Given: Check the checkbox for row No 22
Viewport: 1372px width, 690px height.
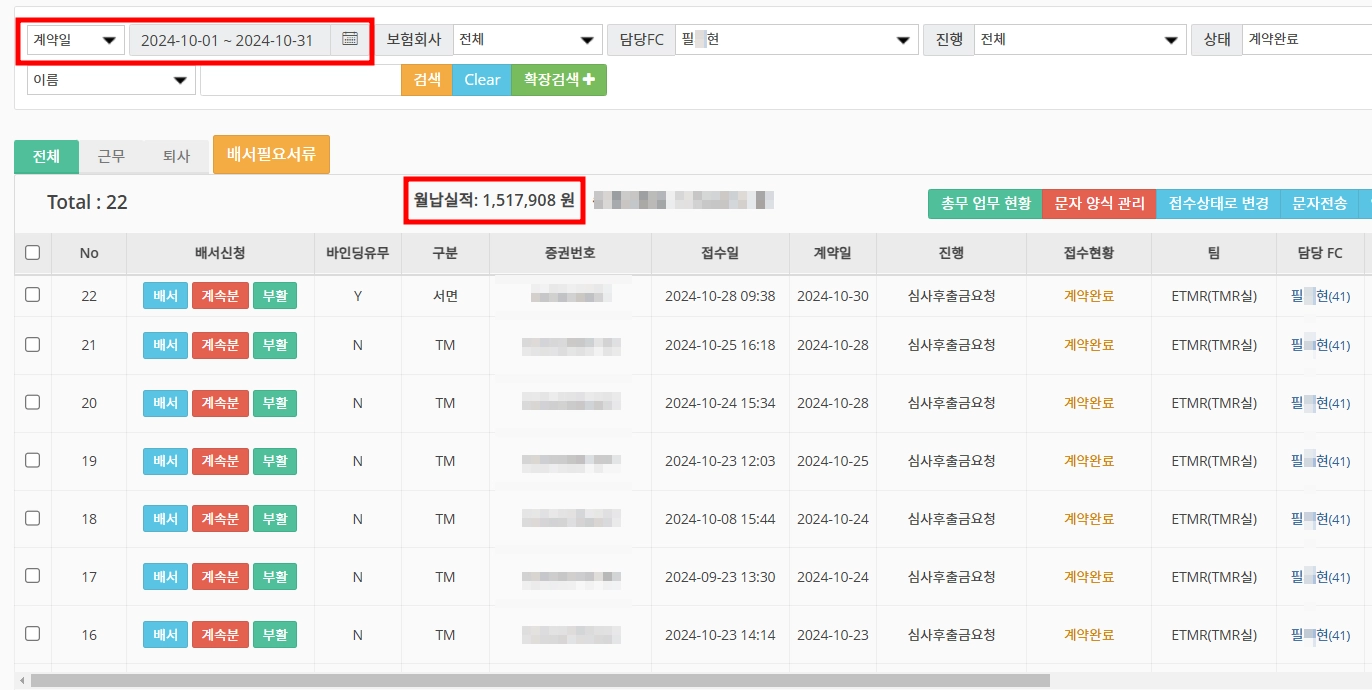Looking at the screenshot, I should (x=32, y=295).
